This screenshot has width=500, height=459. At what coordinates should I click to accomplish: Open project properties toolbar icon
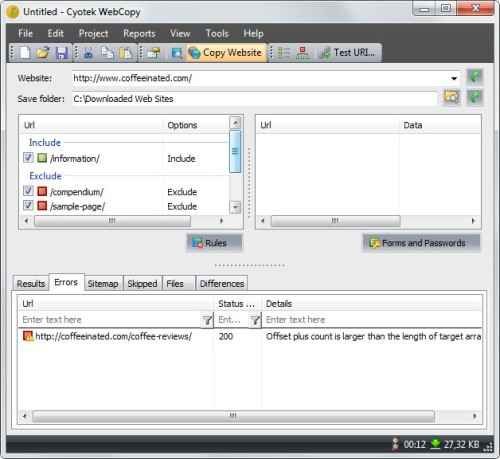tap(154, 53)
